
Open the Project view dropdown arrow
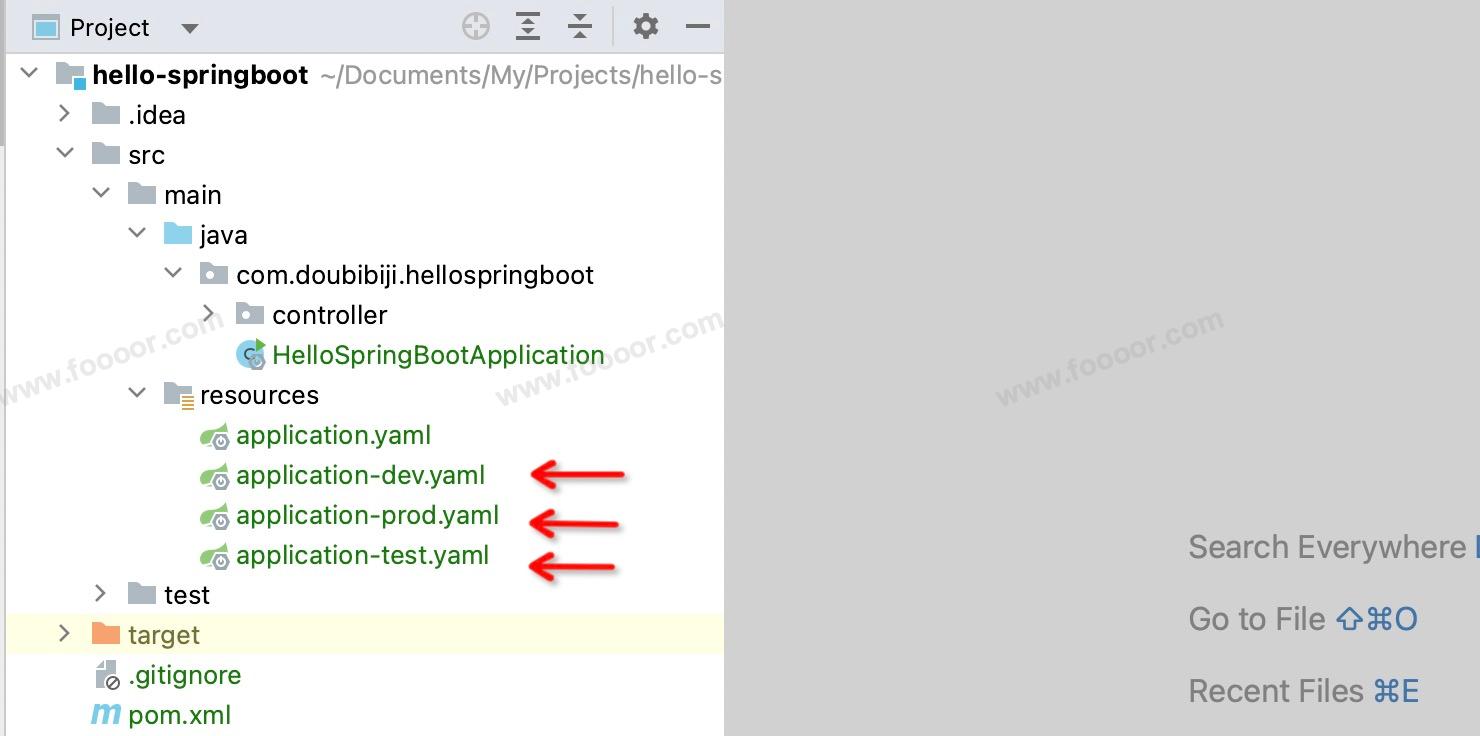click(x=190, y=29)
